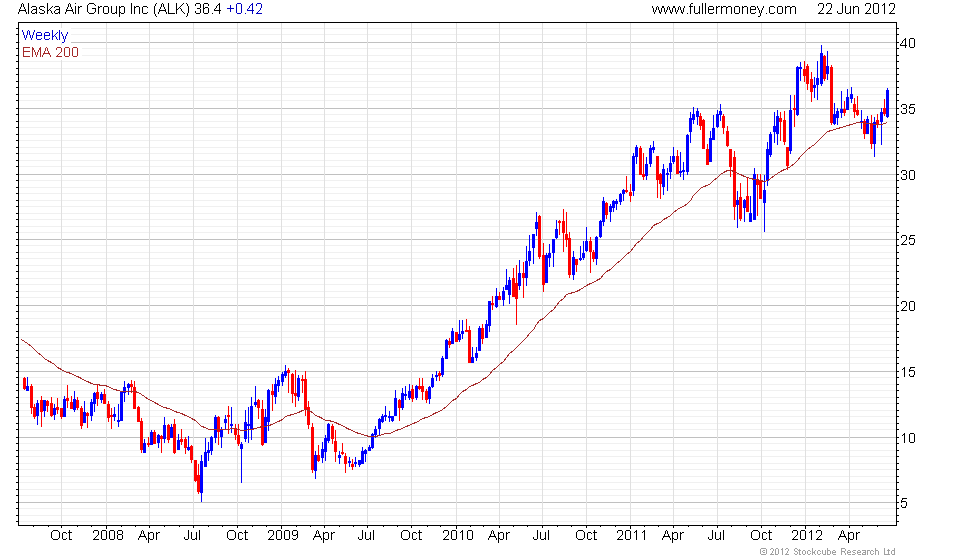This screenshot has width=980, height=560.
Task: Click the chart title 'Alaska Air Group Inc (ALK)'
Action: (103, 9)
